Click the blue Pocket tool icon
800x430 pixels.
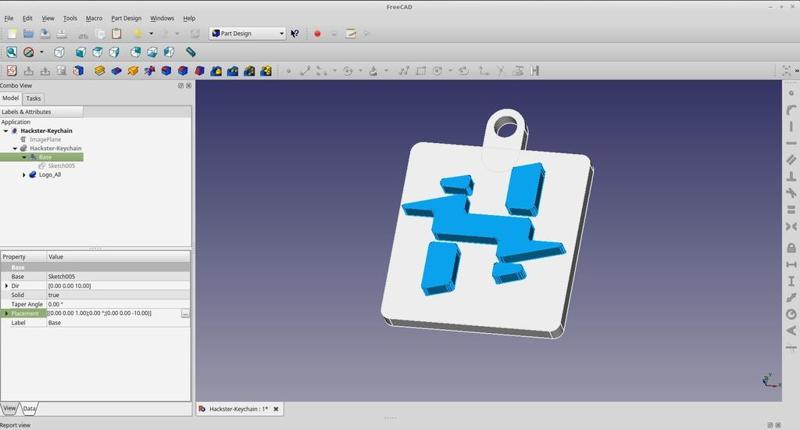click(116, 71)
